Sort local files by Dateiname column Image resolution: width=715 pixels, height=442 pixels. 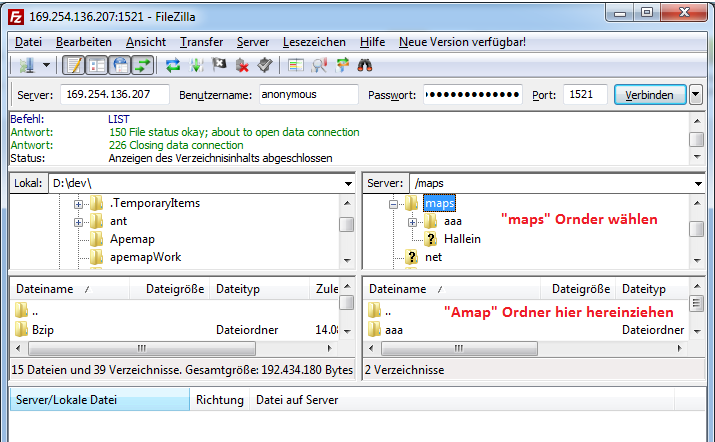(x=70, y=289)
